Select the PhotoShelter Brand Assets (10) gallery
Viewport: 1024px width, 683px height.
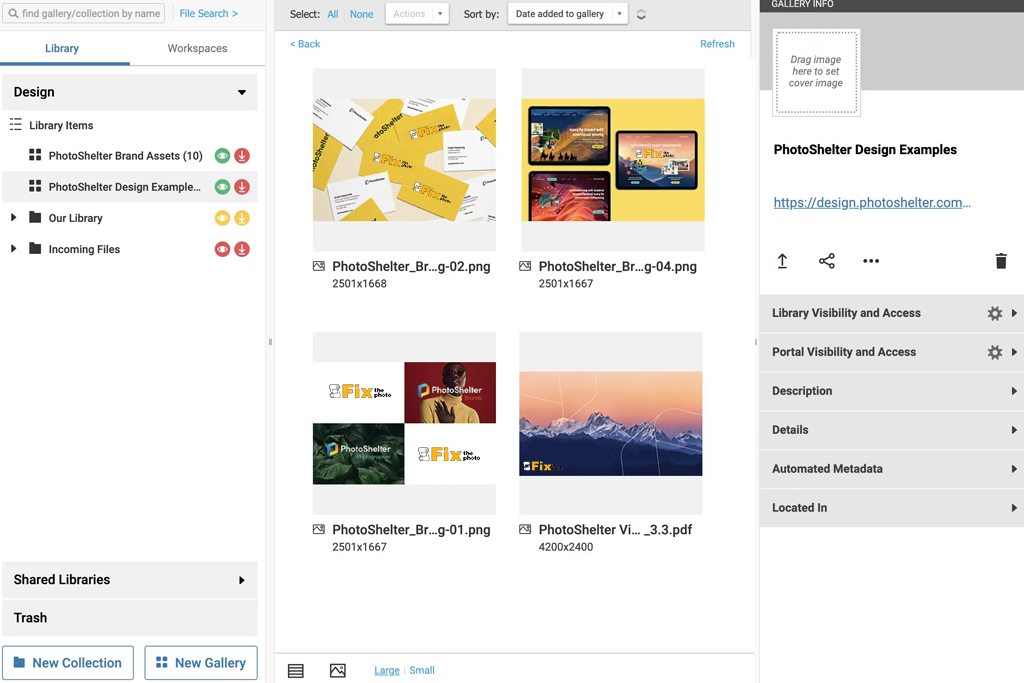tap(125, 156)
